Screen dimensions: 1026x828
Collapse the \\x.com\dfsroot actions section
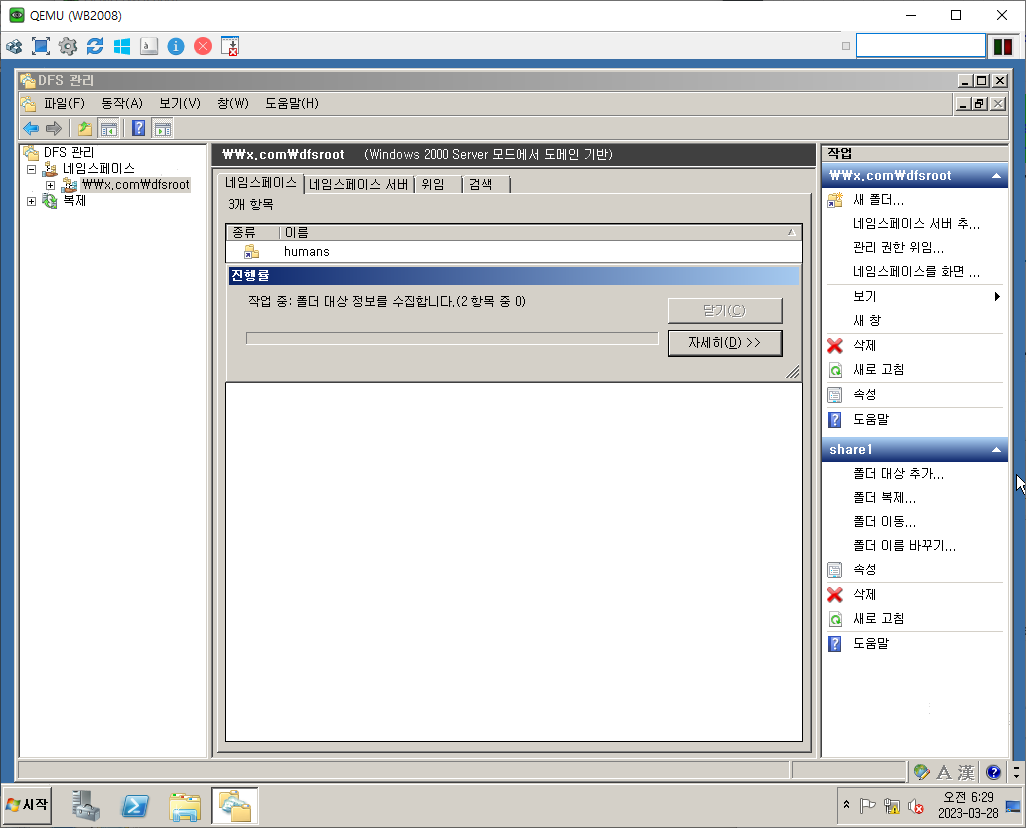pos(996,175)
